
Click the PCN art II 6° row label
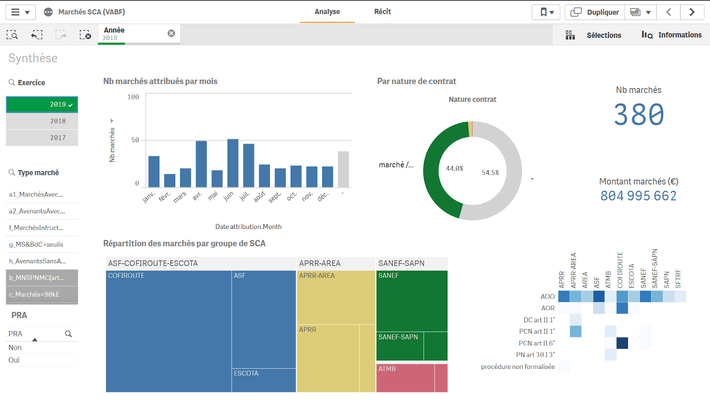(537, 343)
